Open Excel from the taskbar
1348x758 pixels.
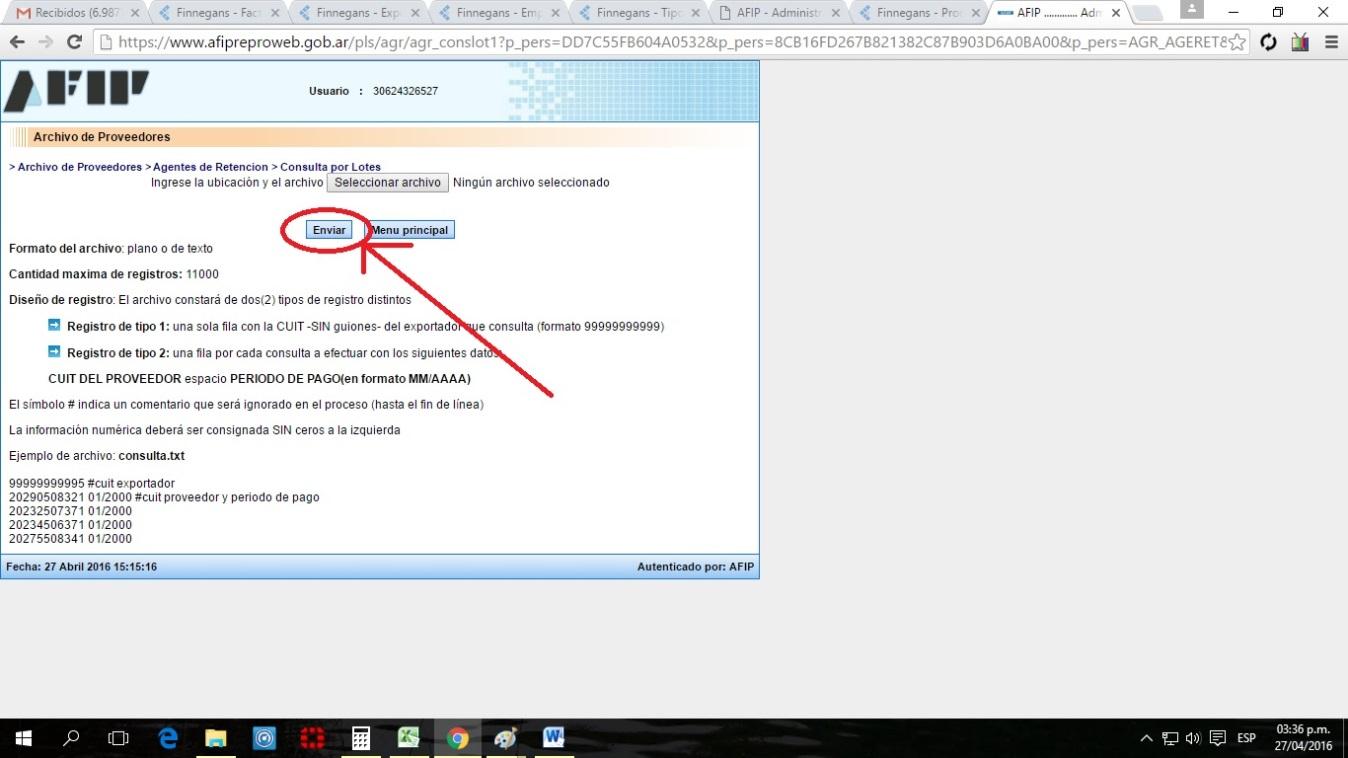click(x=409, y=738)
